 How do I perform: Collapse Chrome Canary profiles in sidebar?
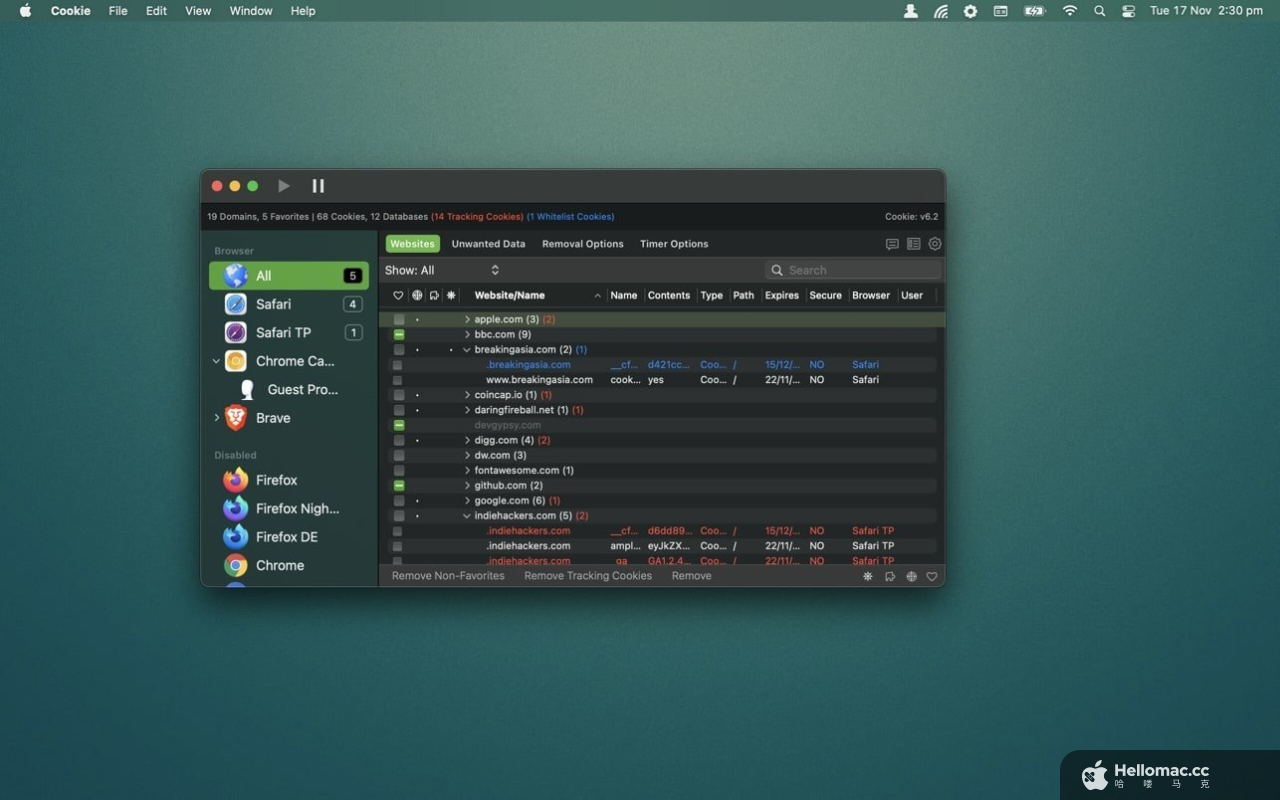(x=216, y=361)
